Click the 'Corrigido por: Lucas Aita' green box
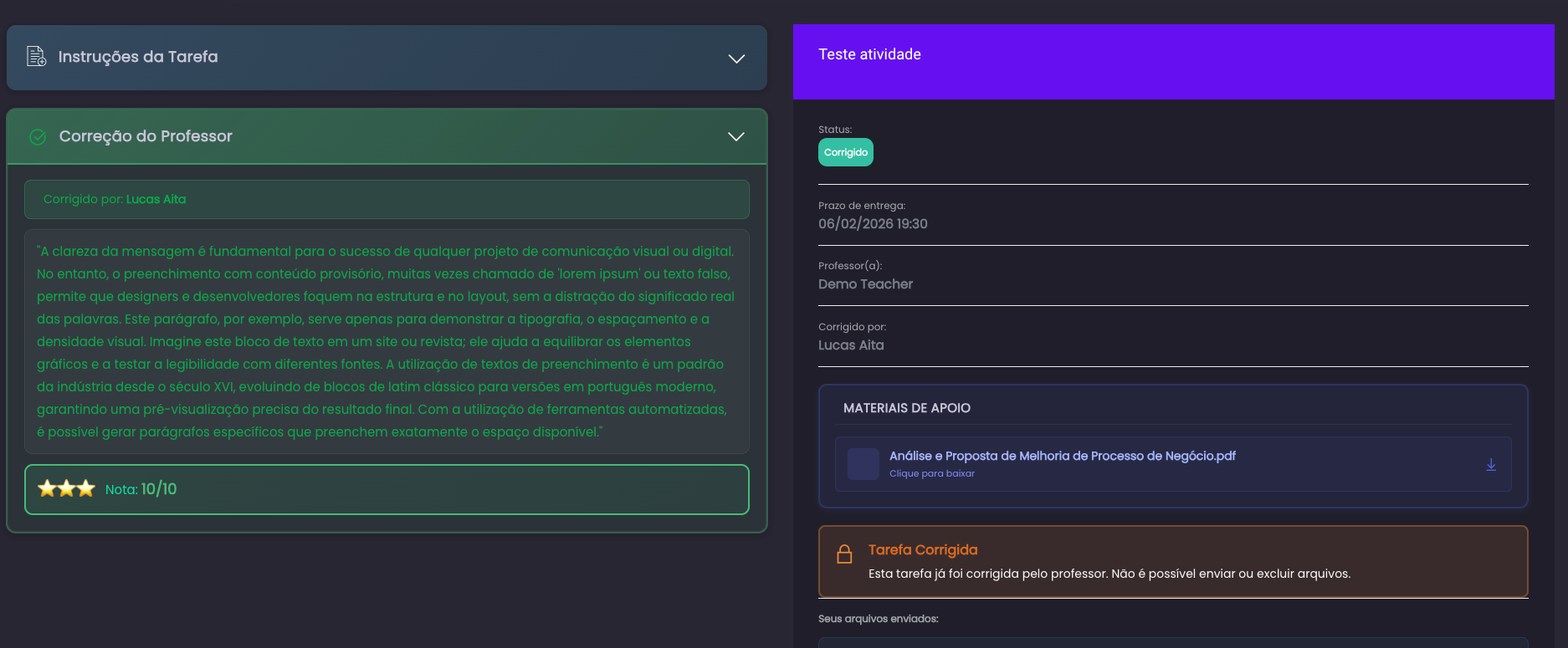The image size is (1568, 648). [x=386, y=199]
